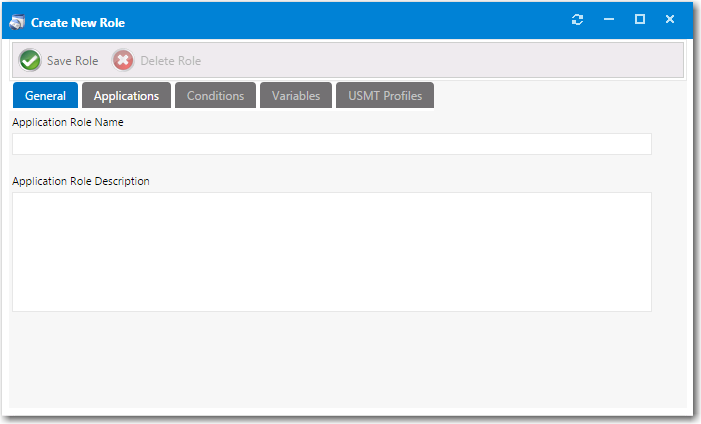
Task: Click the red X Delete Role icon
Action: coord(123,61)
